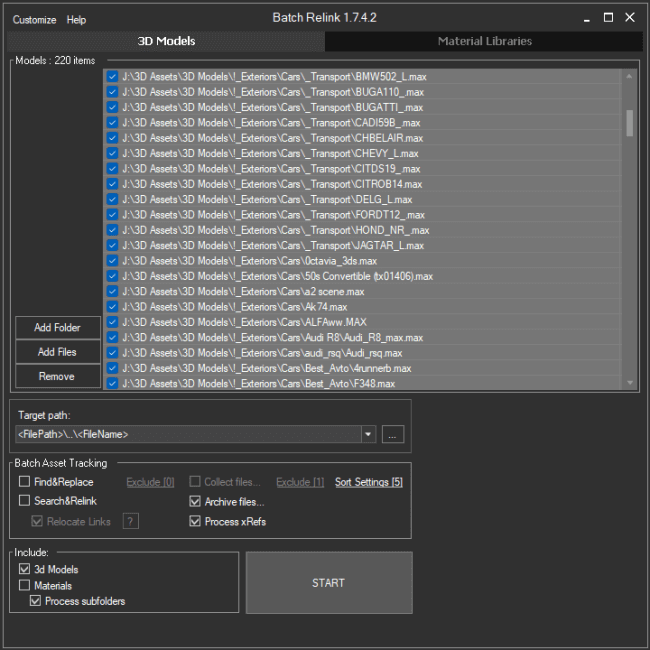Uncheck the Process xRefs checkbox
The height and width of the screenshot is (650, 650).
pos(194,521)
